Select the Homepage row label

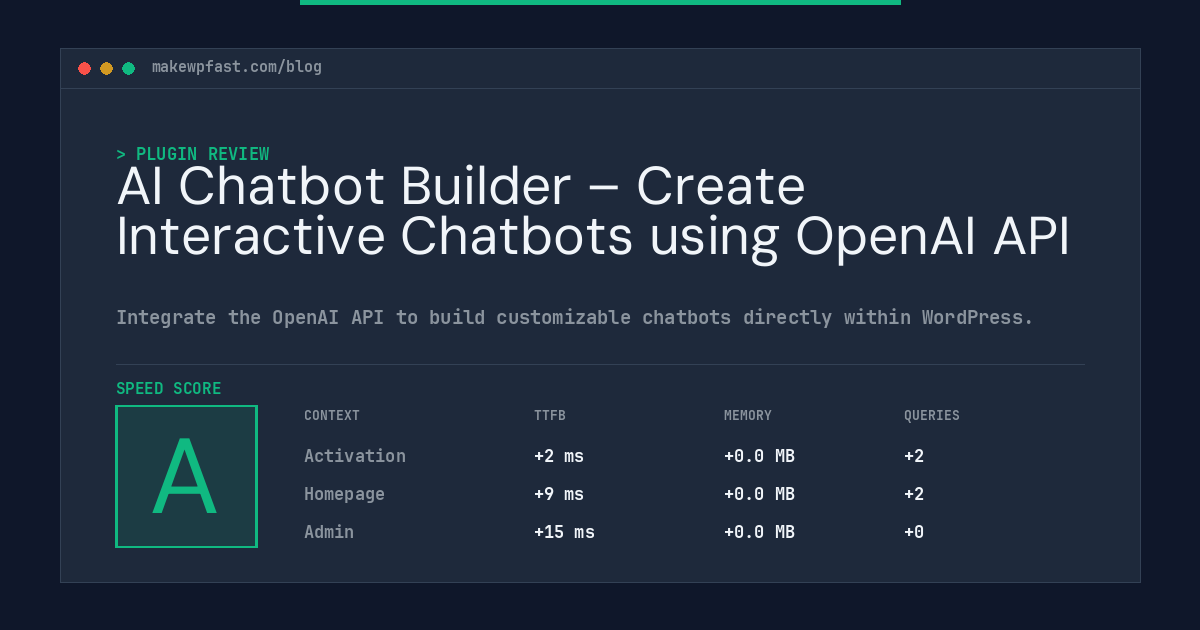344,494
